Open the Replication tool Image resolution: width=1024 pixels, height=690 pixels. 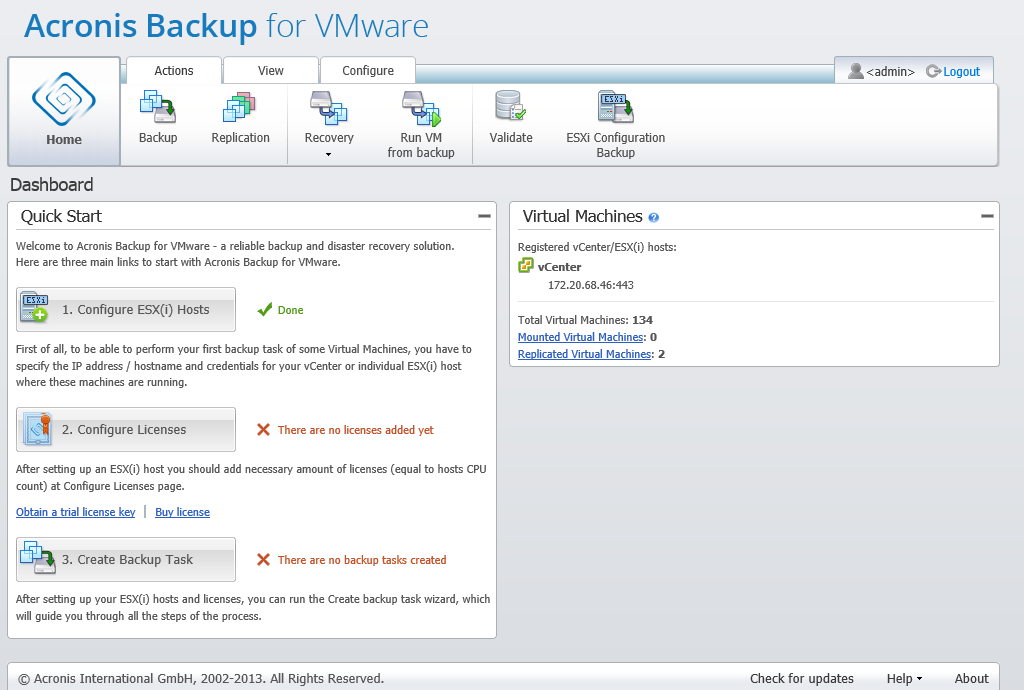[240, 107]
